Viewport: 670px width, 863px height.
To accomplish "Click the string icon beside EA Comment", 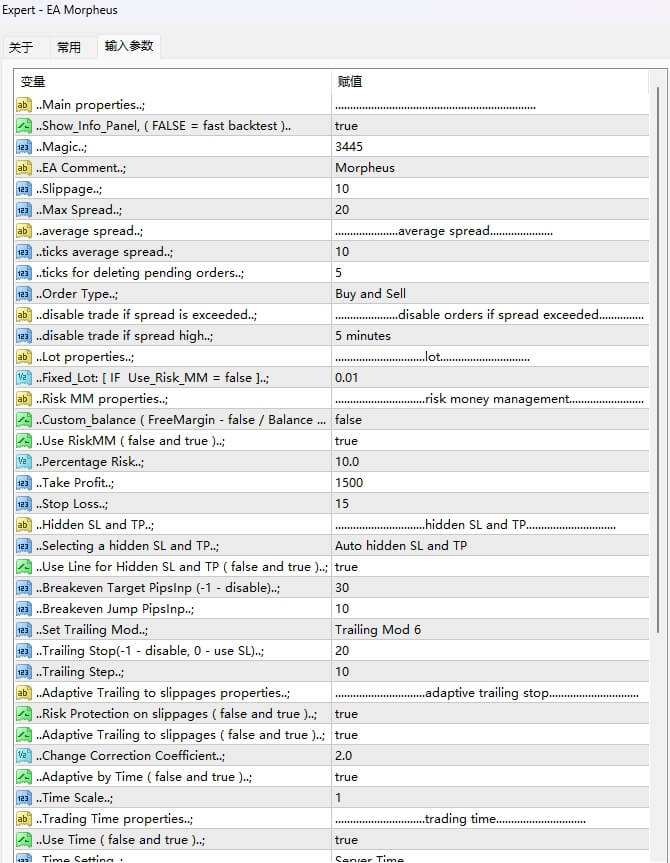I will tap(24, 168).
